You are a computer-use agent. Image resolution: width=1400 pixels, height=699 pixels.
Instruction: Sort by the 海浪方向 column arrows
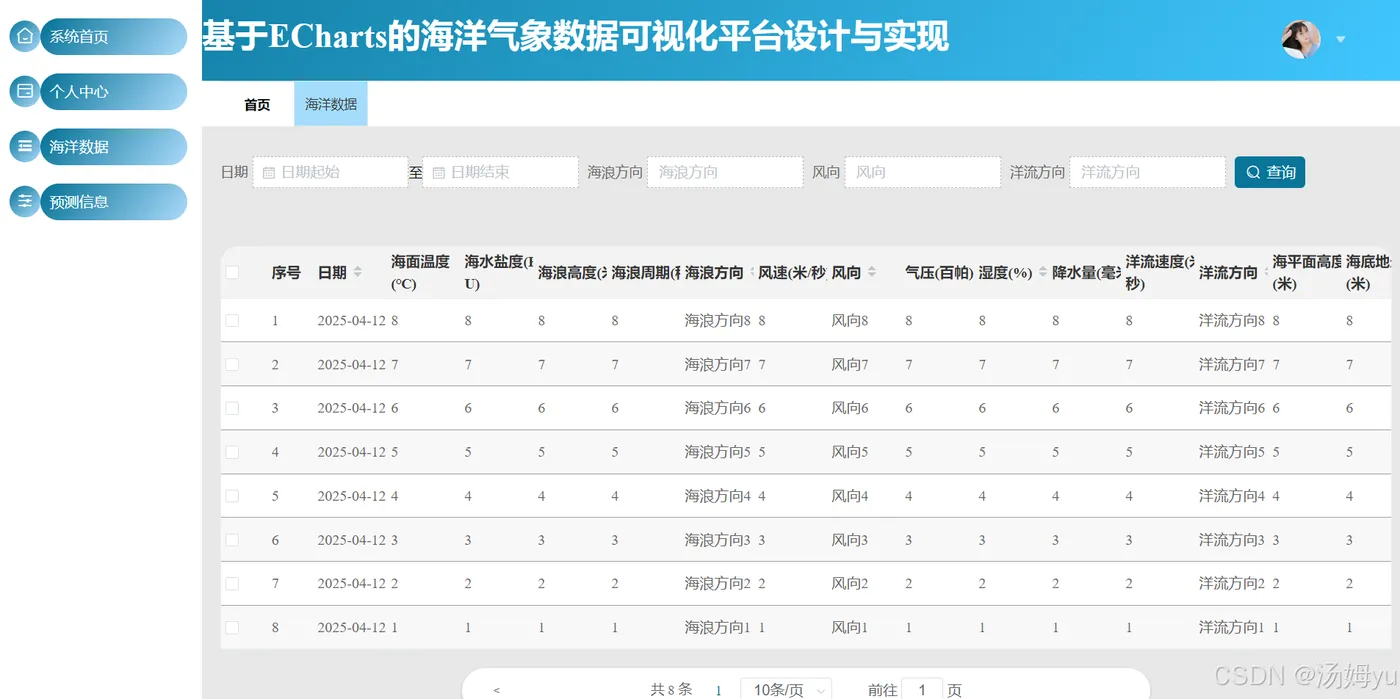click(x=751, y=272)
